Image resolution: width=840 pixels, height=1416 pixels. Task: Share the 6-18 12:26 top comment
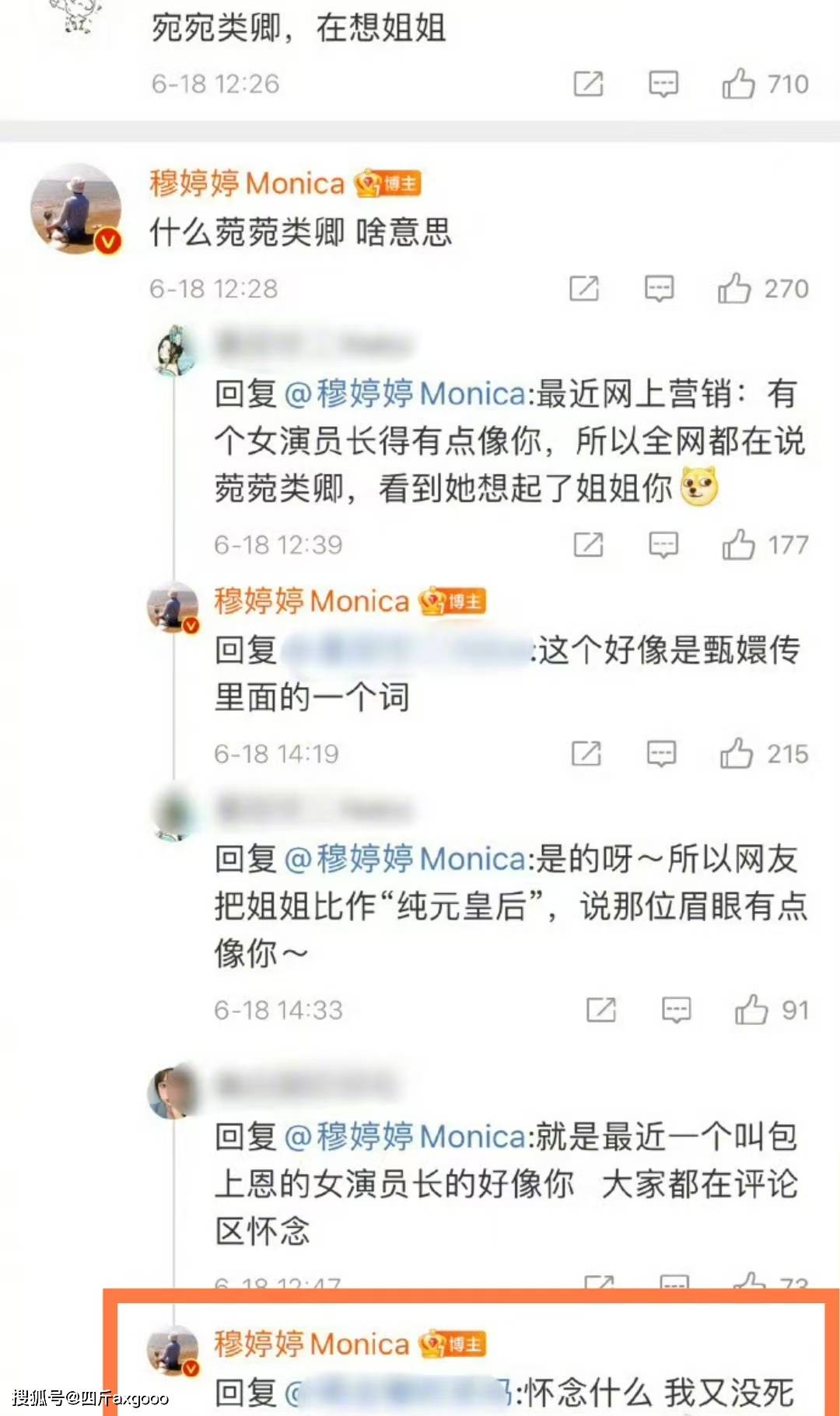(x=588, y=83)
